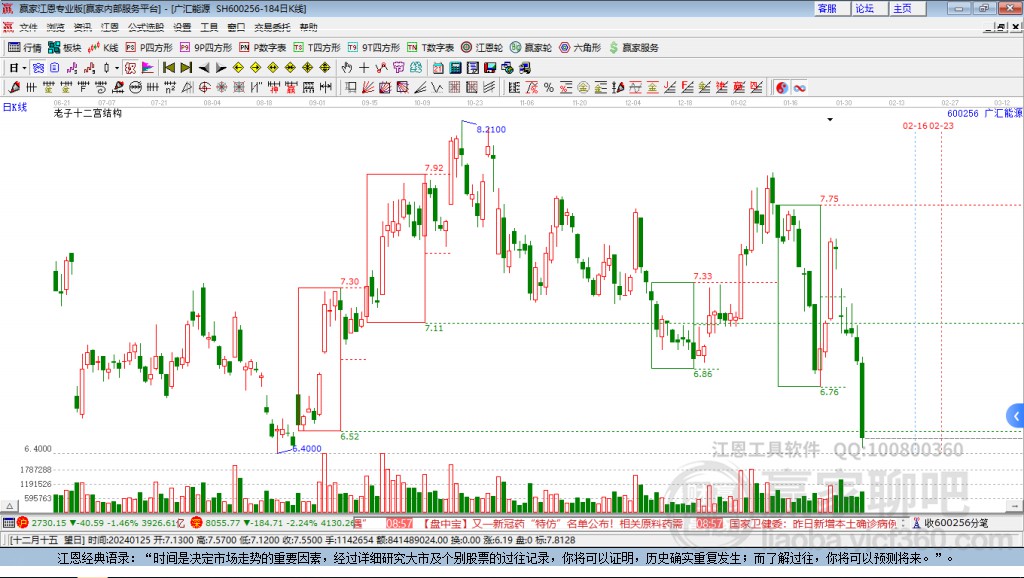
Task: Open the 江恩轮 Gann wheel
Action: [482, 48]
